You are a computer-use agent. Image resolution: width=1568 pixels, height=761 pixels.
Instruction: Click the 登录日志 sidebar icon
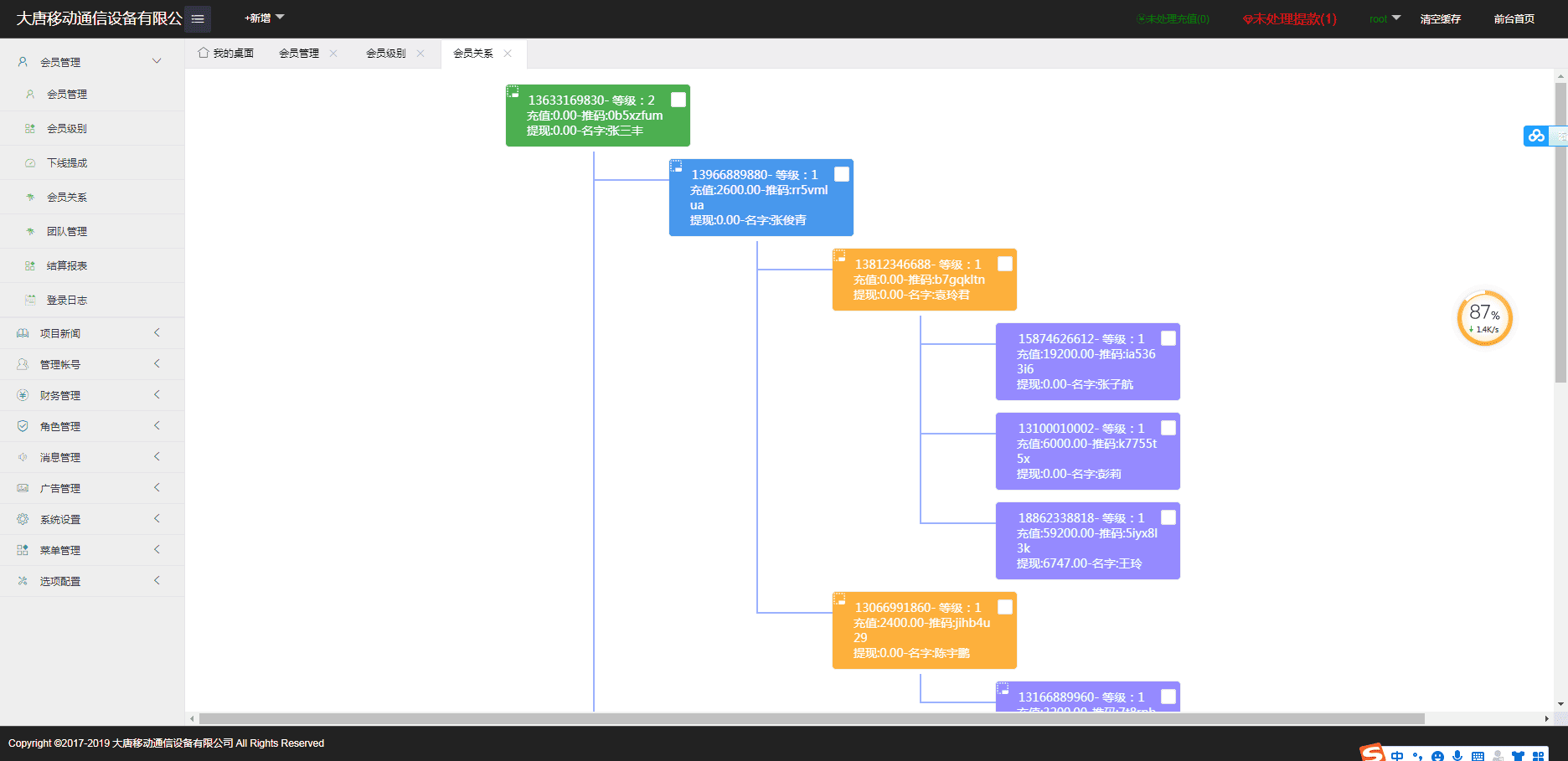(x=30, y=301)
